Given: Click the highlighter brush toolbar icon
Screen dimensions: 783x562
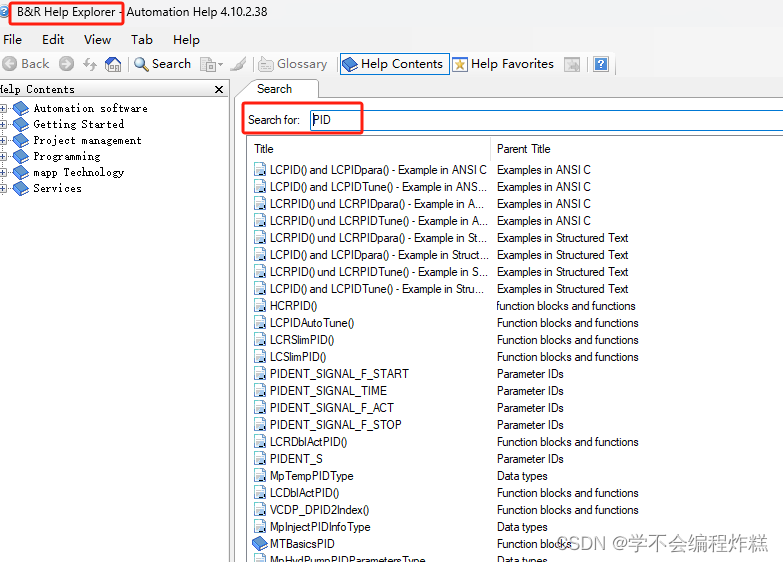Looking at the screenshot, I should [239, 64].
